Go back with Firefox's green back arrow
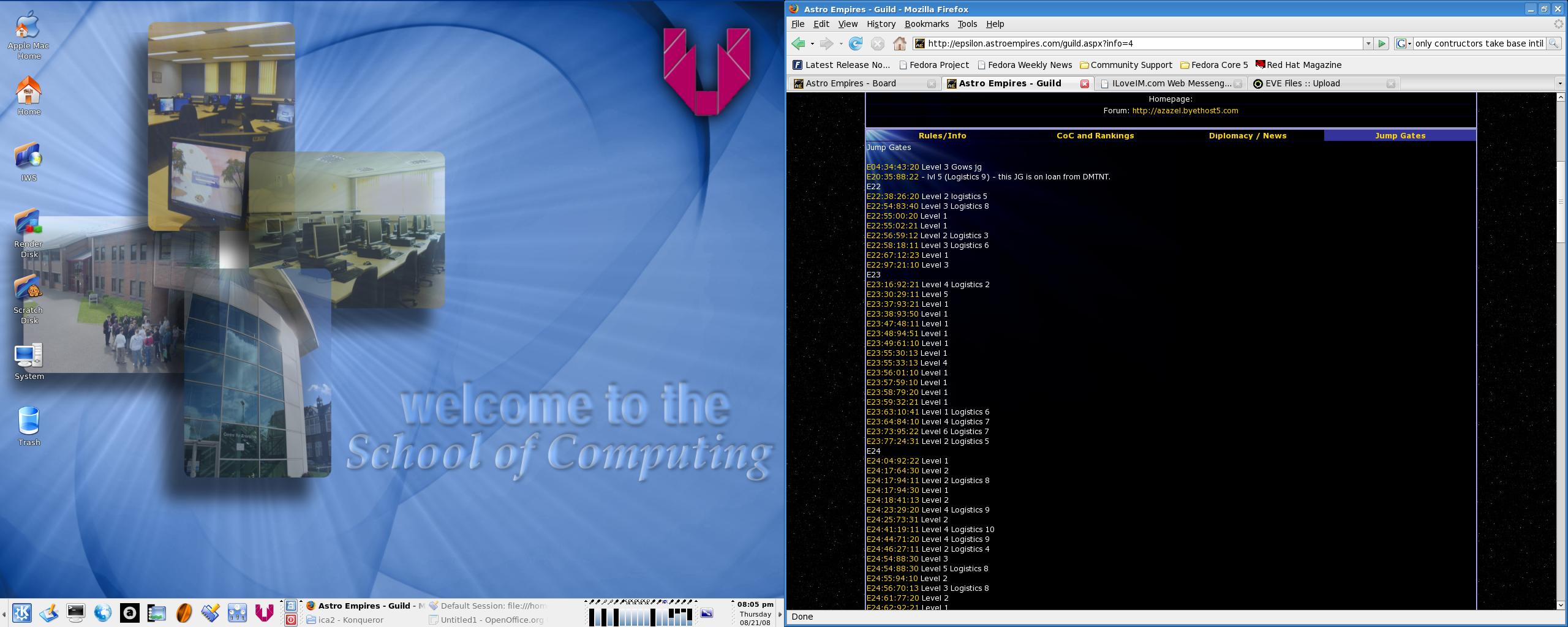This screenshot has height=627, width=1568. 798,43
